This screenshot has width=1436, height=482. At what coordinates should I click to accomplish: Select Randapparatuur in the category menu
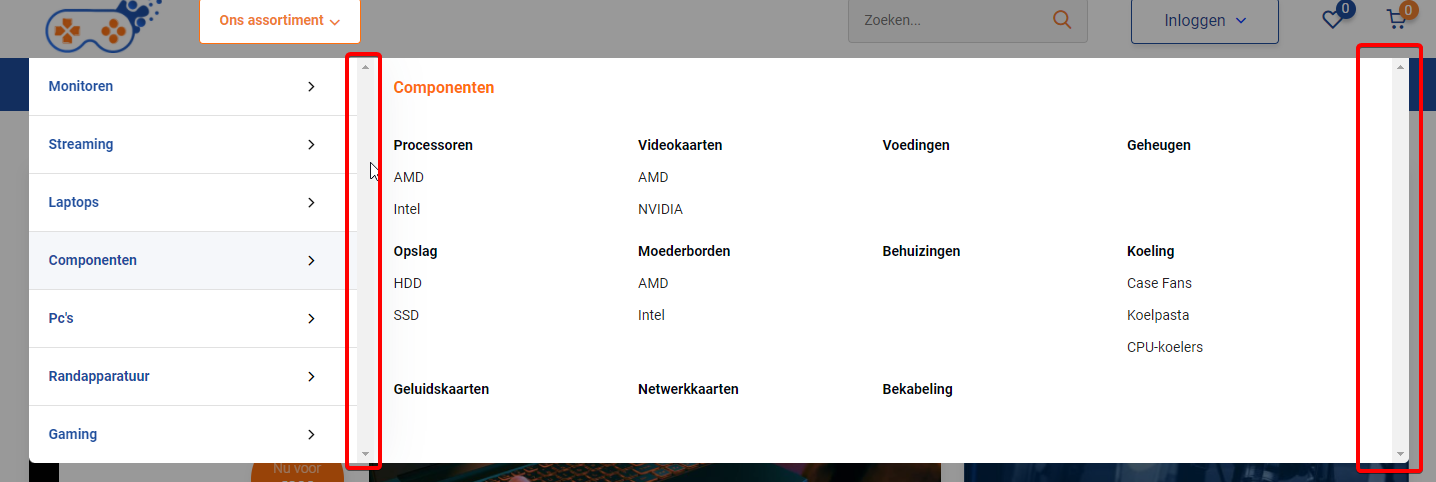[99, 376]
